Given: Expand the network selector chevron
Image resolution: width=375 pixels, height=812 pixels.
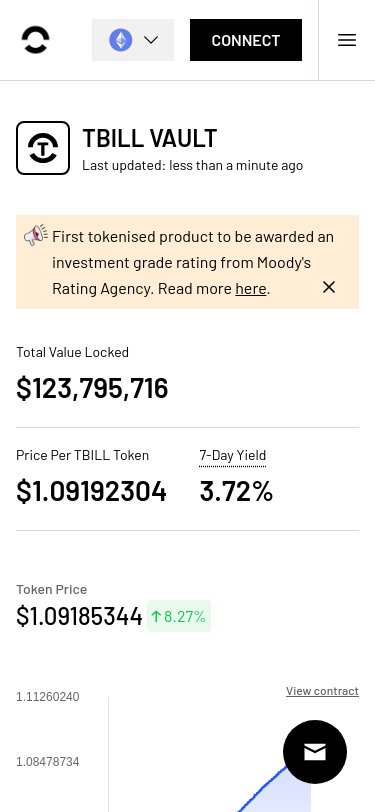Looking at the screenshot, I should pos(151,40).
